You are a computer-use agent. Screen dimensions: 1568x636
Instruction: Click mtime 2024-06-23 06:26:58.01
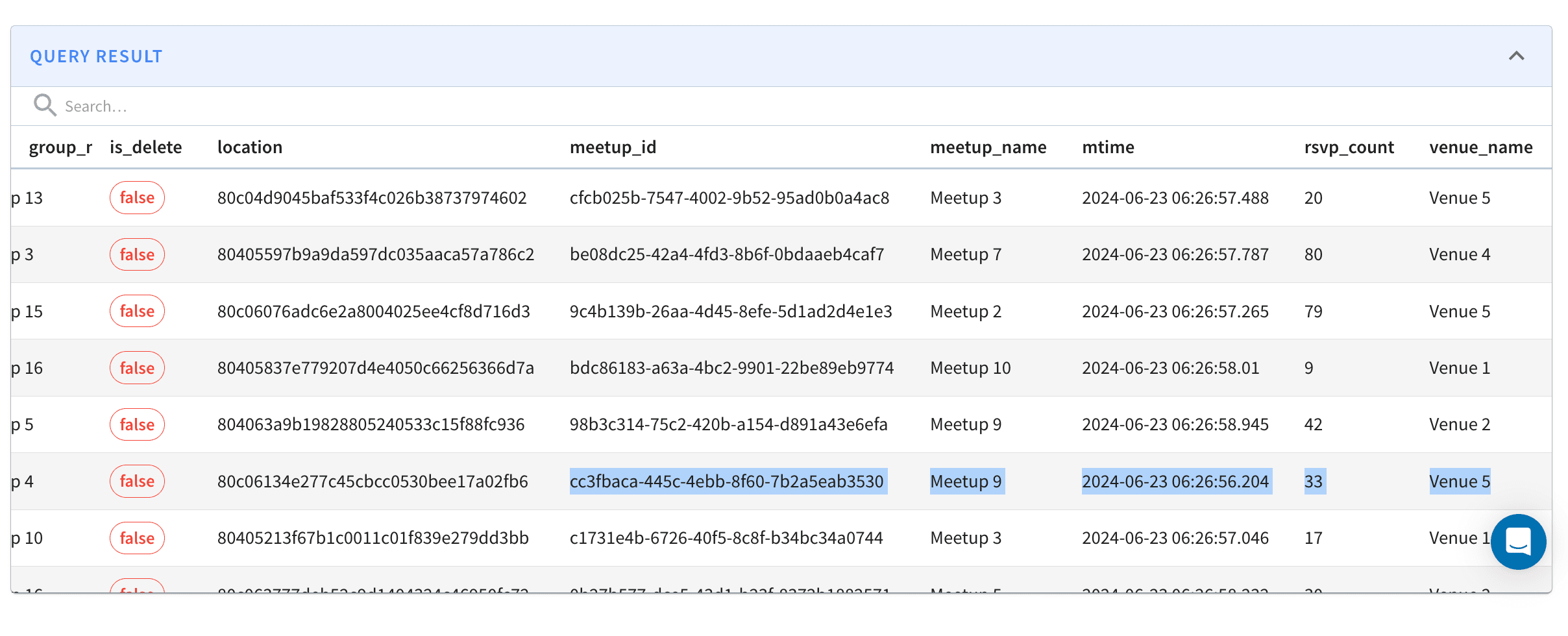(x=1171, y=368)
